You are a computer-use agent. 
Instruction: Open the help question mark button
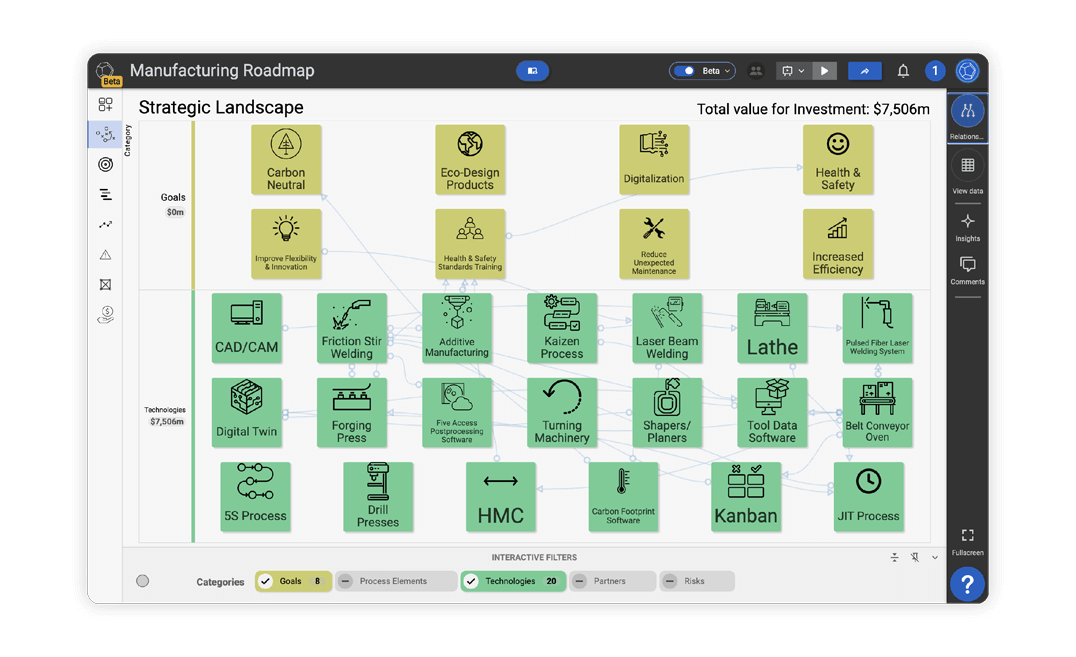pyautogui.click(x=967, y=584)
